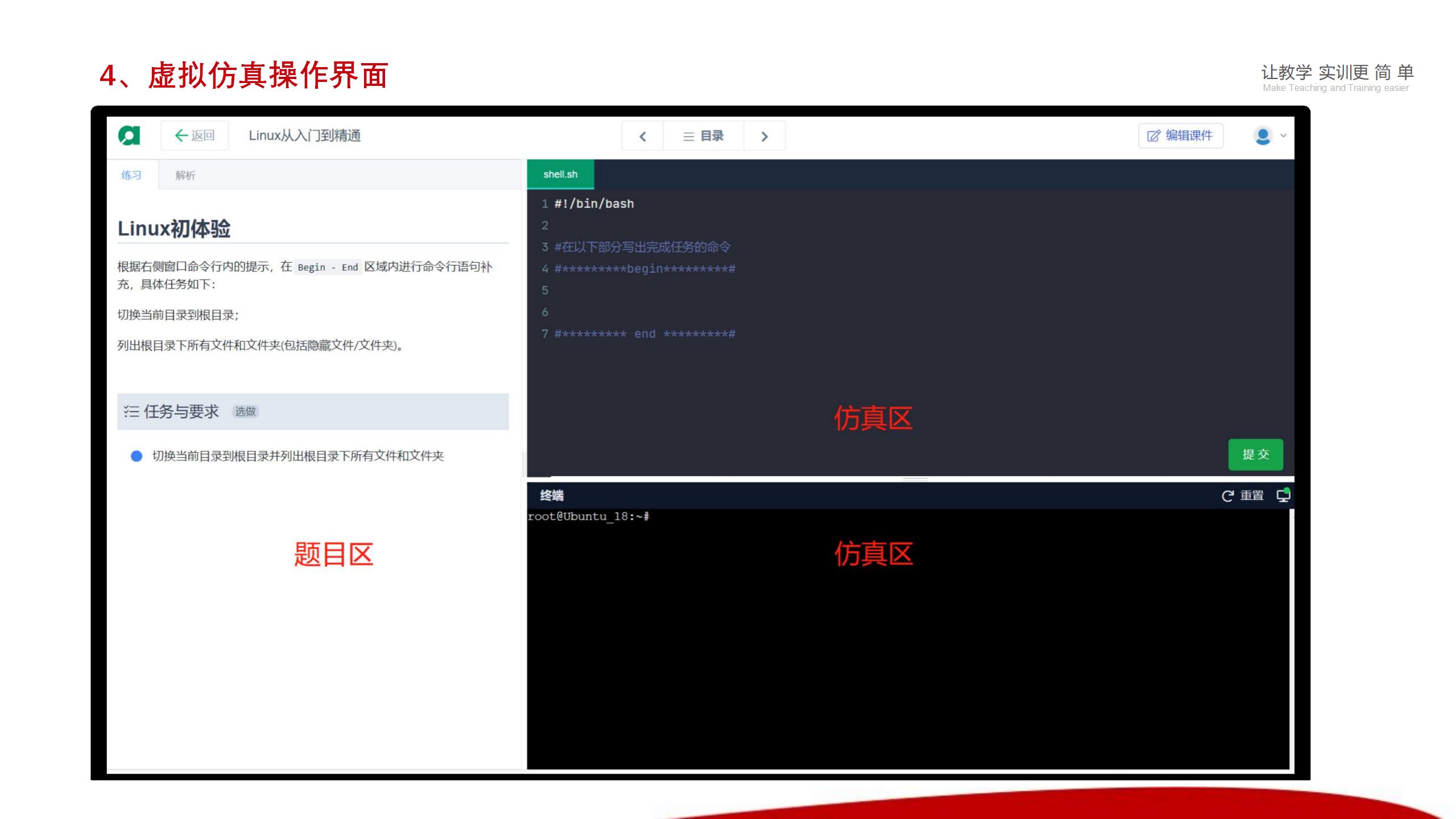Go to next section with right chevron
Image resolution: width=1456 pixels, height=819 pixels.
(x=764, y=136)
